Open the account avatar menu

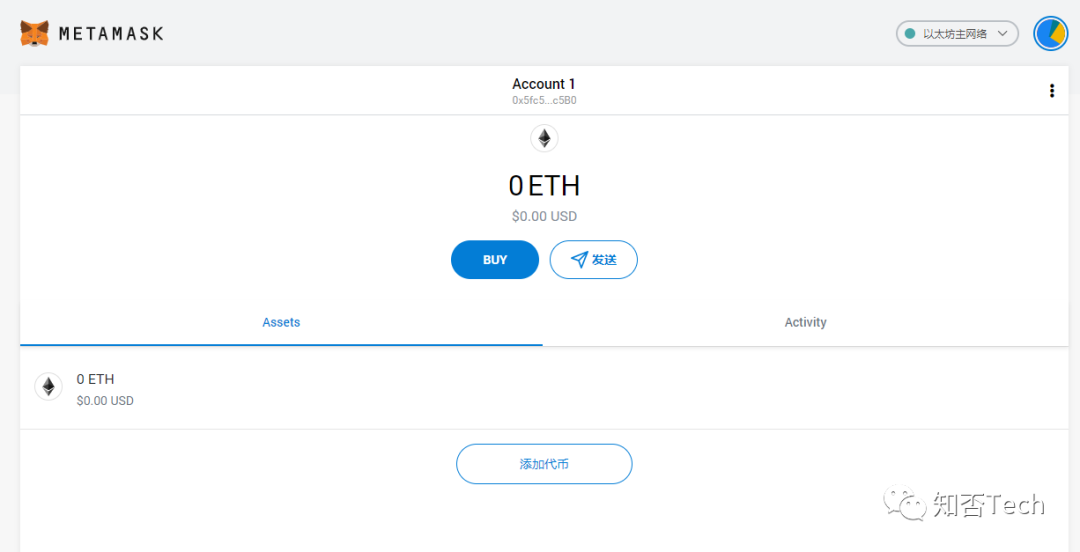tap(1050, 33)
